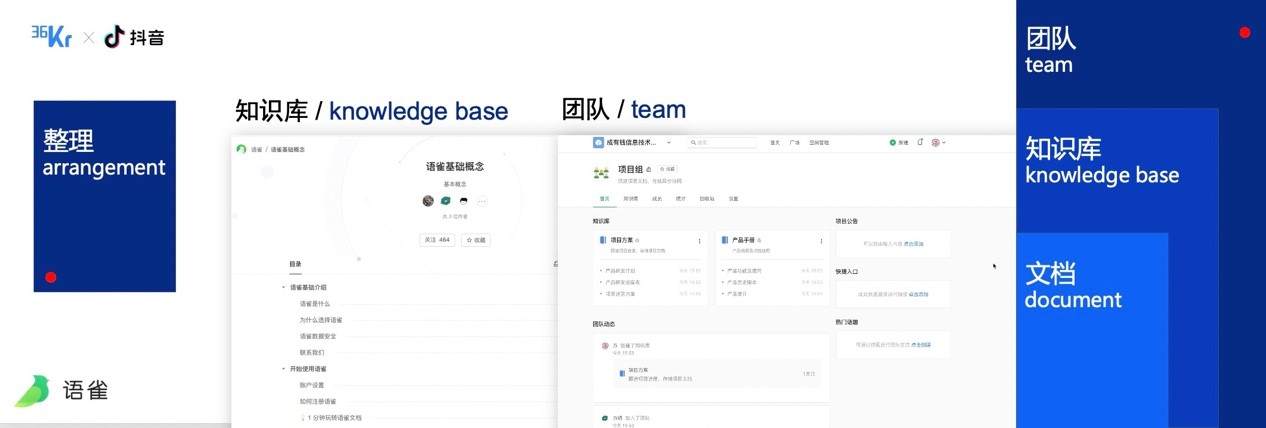This screenshot has width=1266, height=428.
Task: Open the first document listed in 项目方案 card
Action: pyautogui.click(x=620, y=270)
